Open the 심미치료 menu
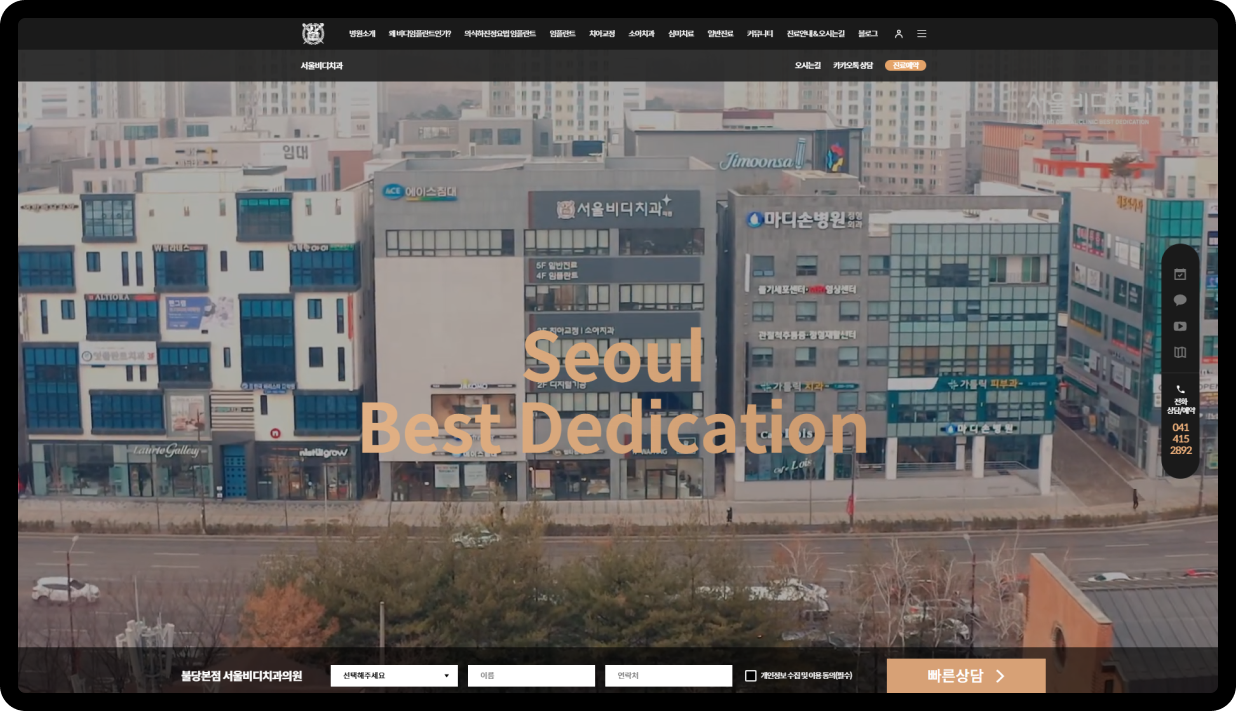Viewport: 1236px width, 711px height. click(681, 34)
